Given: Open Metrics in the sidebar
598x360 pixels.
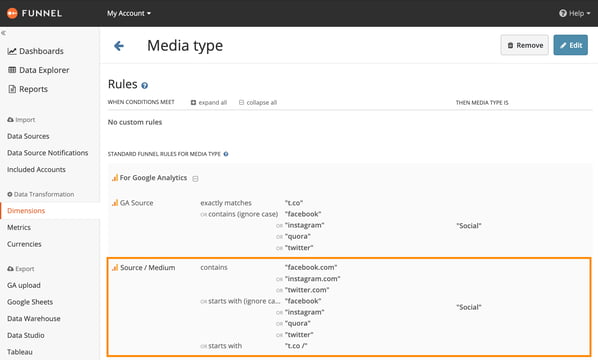Looking at the screenshot, I should [x=19, y=227].
